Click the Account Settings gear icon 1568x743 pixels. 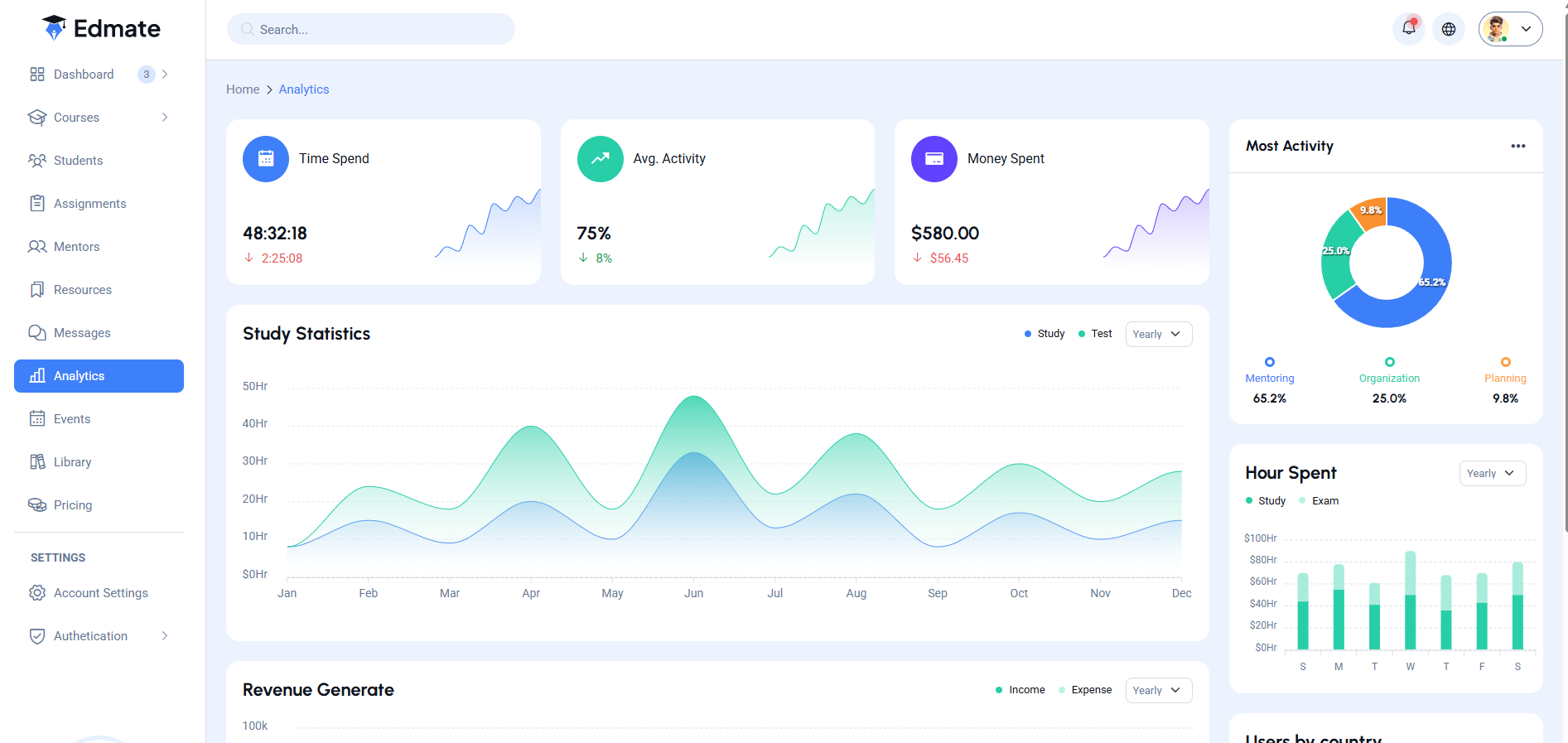pos(37,593)
